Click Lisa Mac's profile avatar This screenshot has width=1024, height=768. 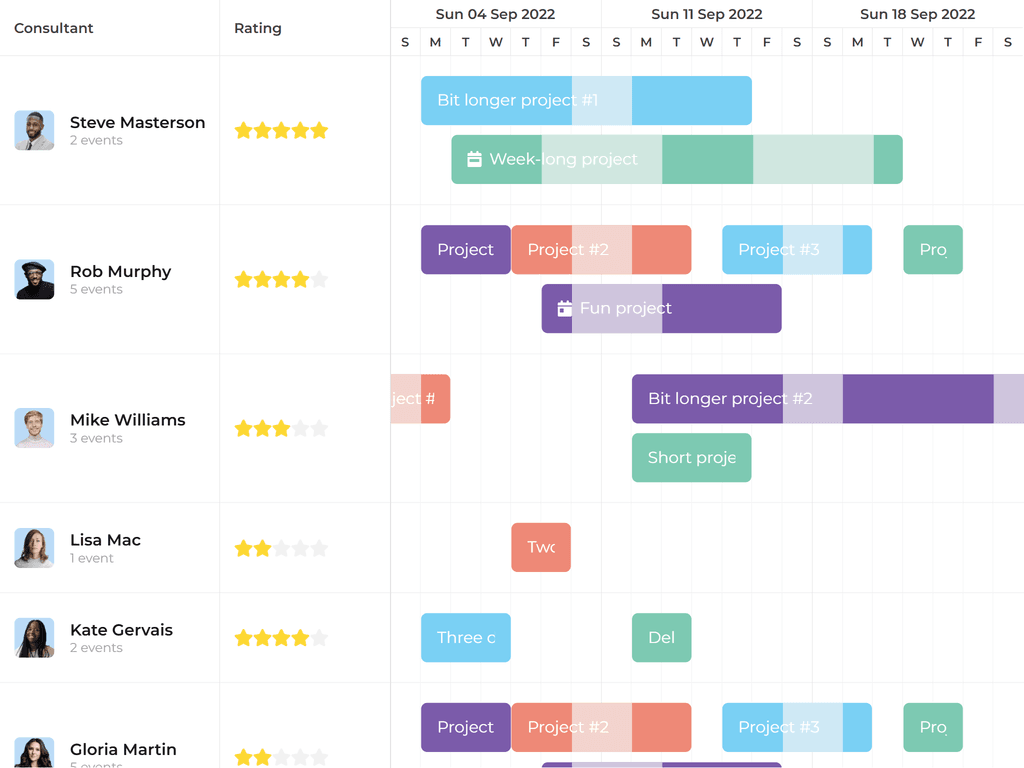coord(34,548)
